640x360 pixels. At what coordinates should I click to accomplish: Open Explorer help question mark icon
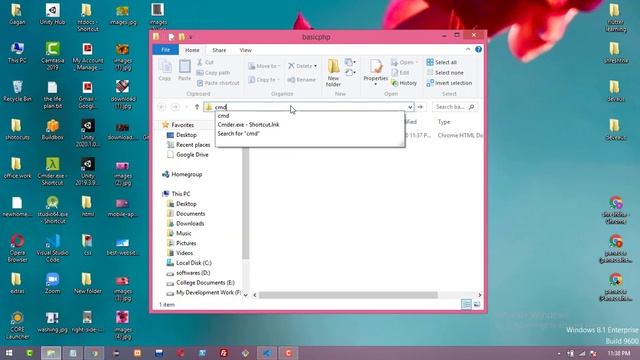click(478, 49)
